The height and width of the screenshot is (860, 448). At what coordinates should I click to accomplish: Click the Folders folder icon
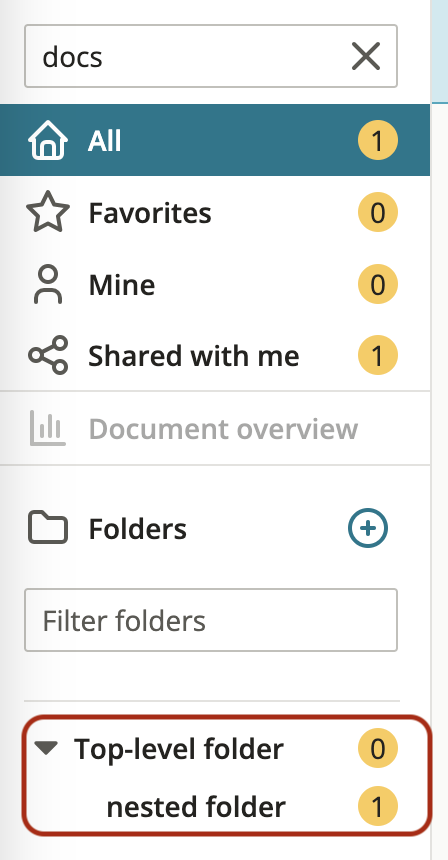[x=48, y=528]
